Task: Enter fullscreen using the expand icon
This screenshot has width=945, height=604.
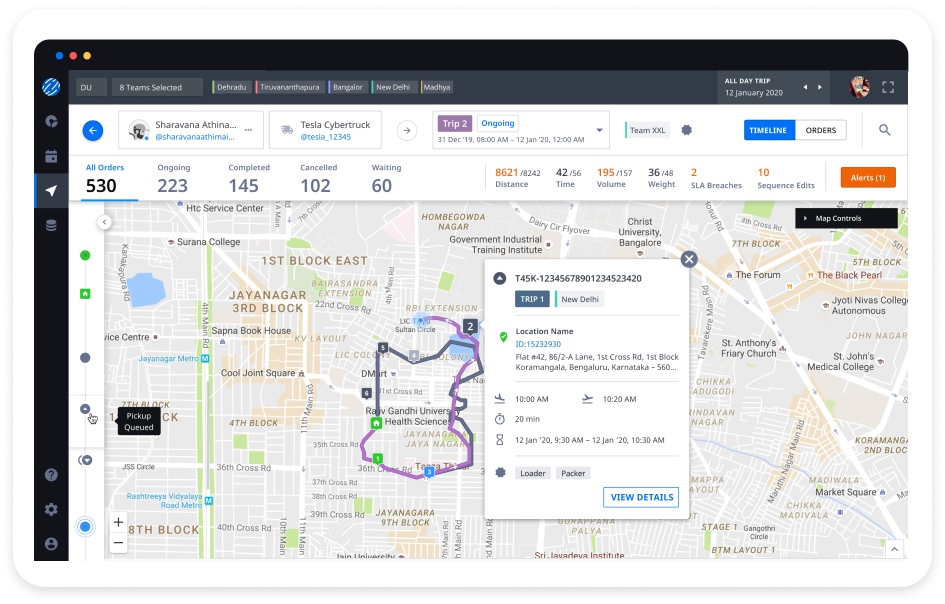Action: tap(887, 87)
